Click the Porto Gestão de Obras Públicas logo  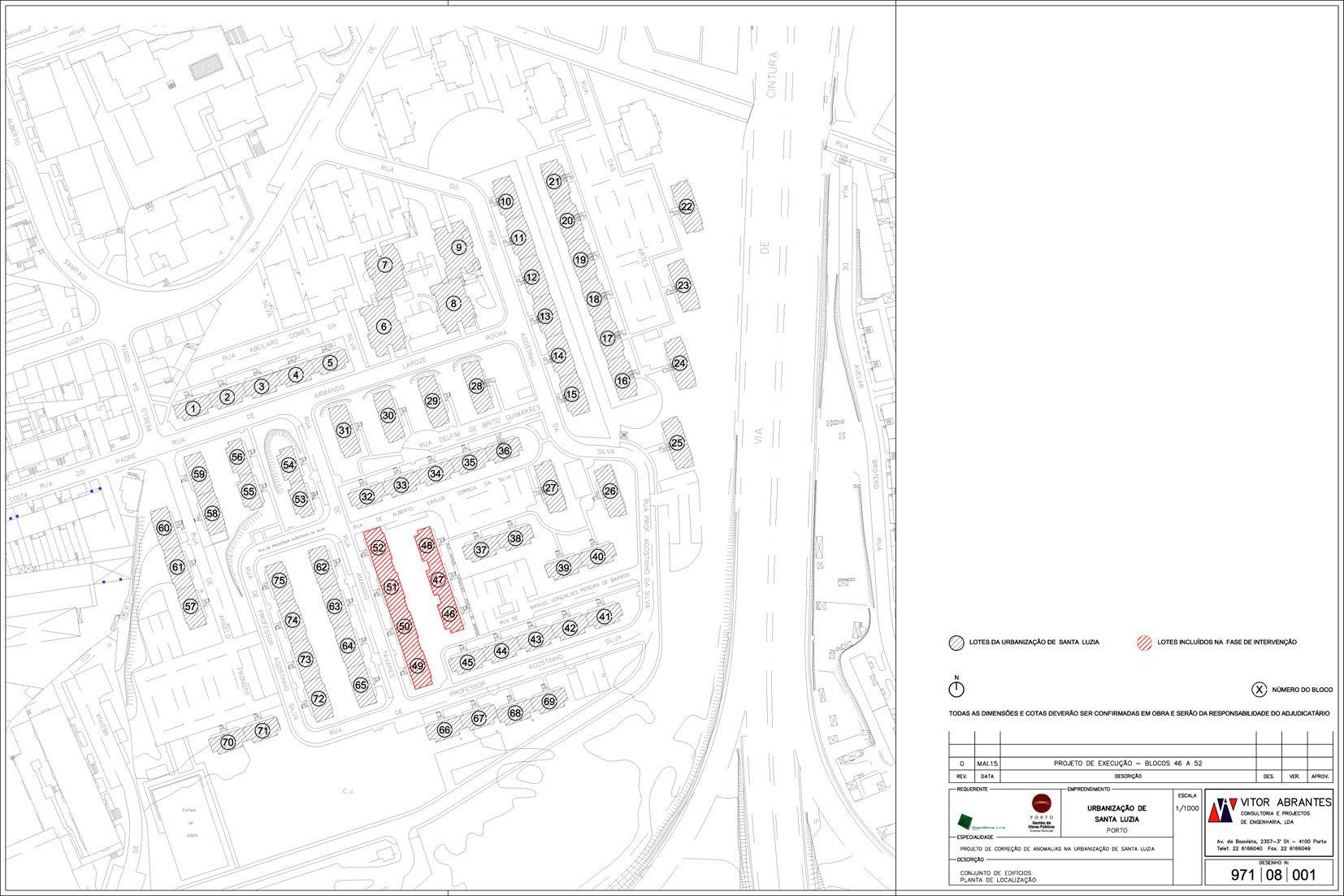click(1042, 812)
